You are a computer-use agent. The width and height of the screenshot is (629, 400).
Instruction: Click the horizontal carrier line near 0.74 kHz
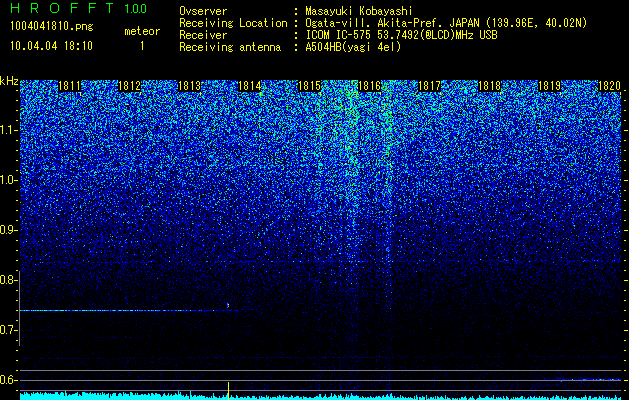click(122, 311)
